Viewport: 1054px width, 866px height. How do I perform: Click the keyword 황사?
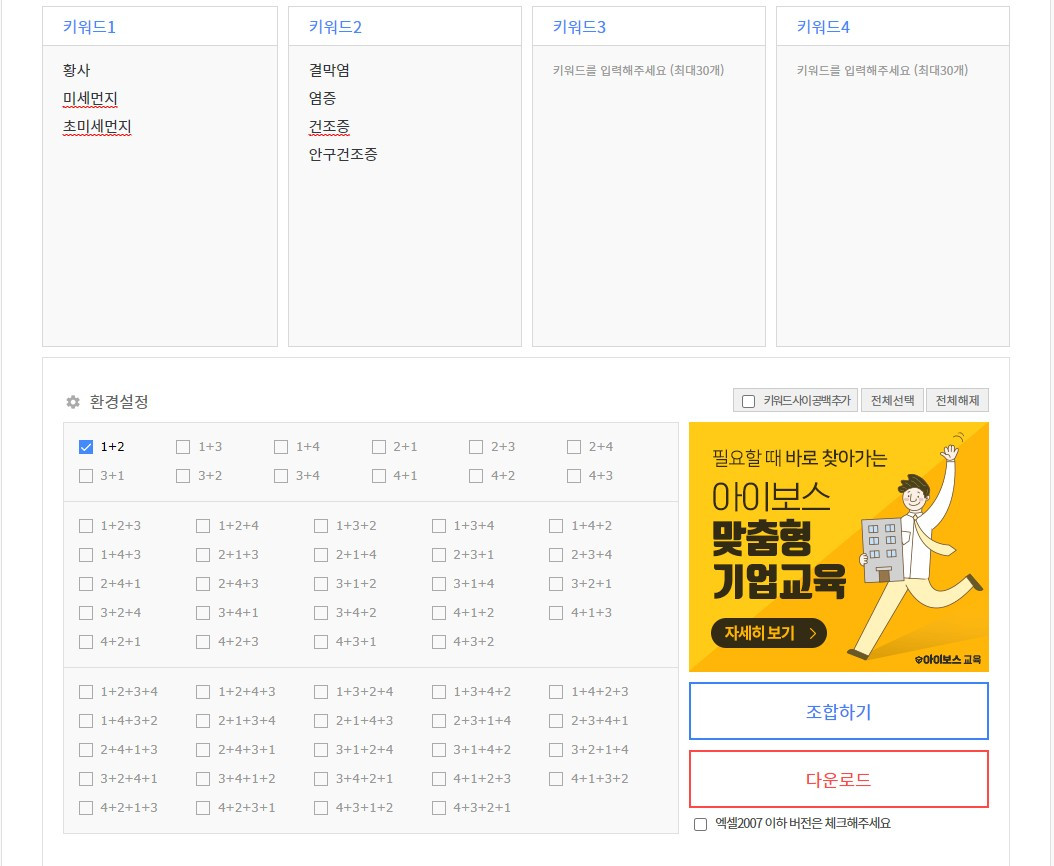[77, 71]
